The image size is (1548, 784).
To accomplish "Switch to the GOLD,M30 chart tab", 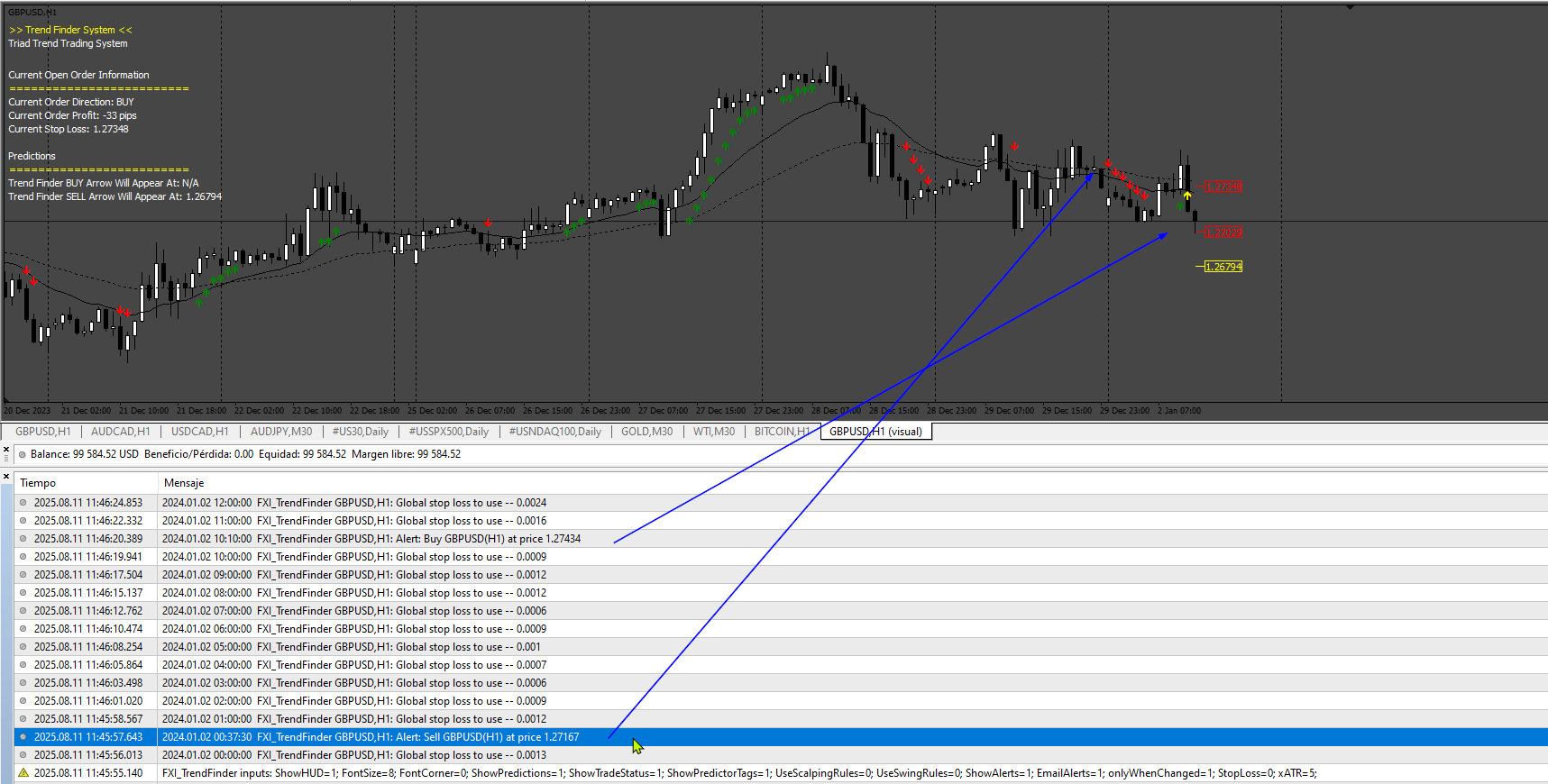I will tap(646, 432).
